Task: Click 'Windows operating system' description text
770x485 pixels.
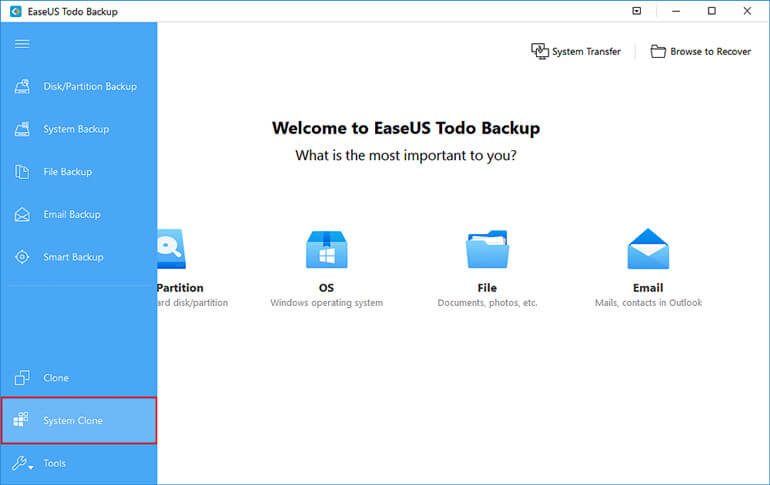Action: click(x=327, y=303)
